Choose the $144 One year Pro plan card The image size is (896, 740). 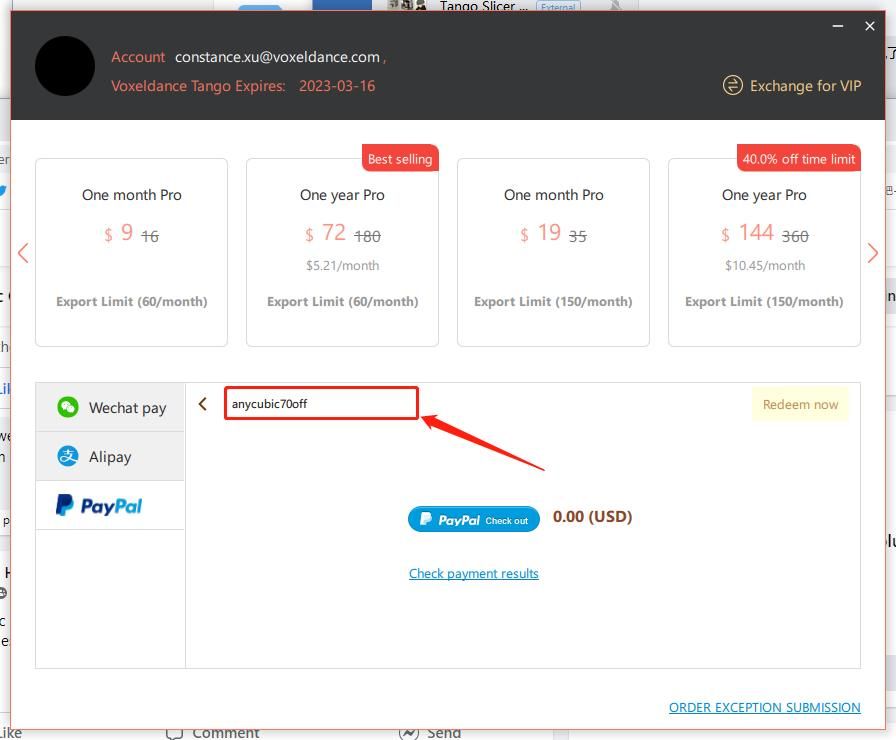(x=764, y=253)
